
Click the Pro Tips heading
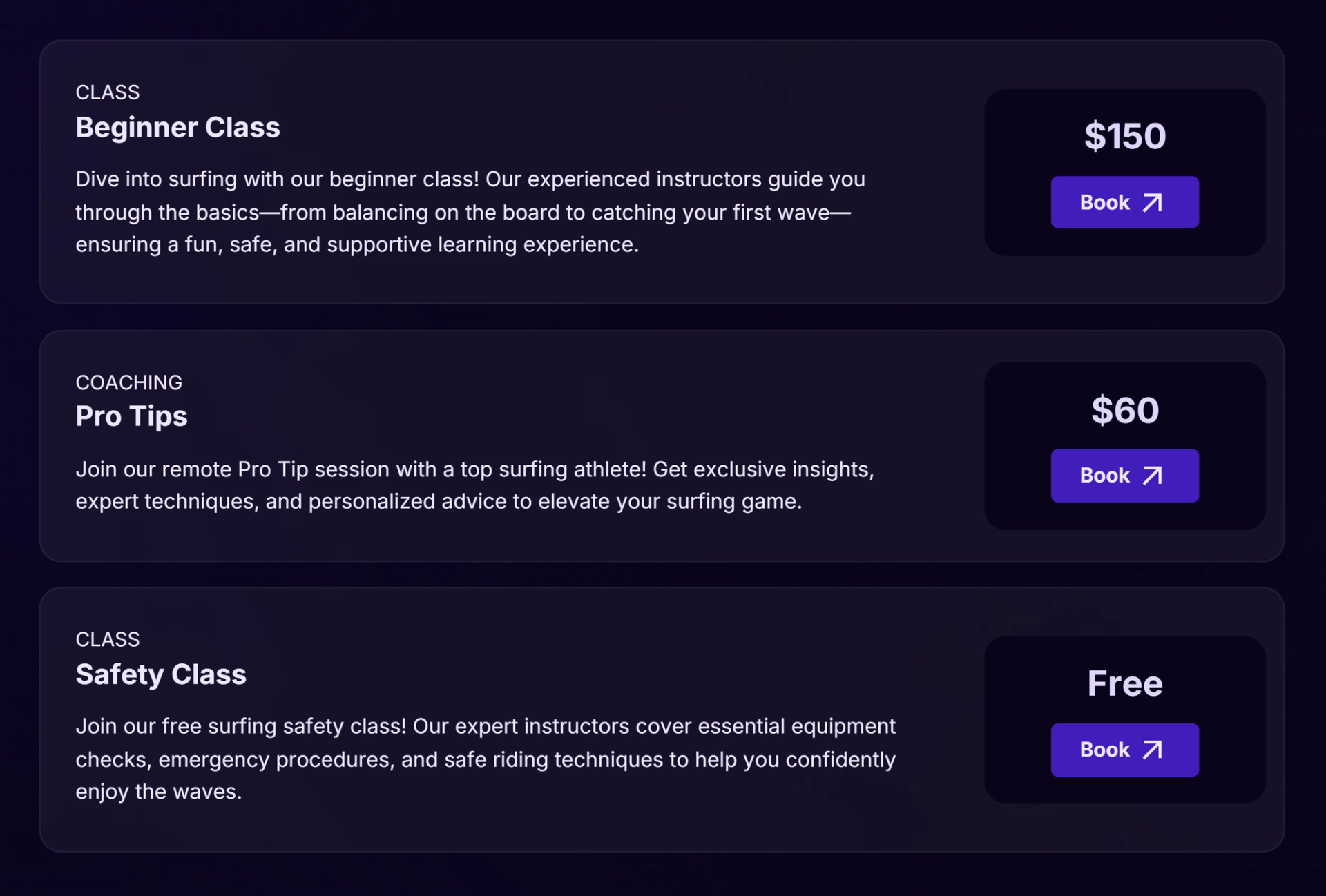(x=131, y=416)
